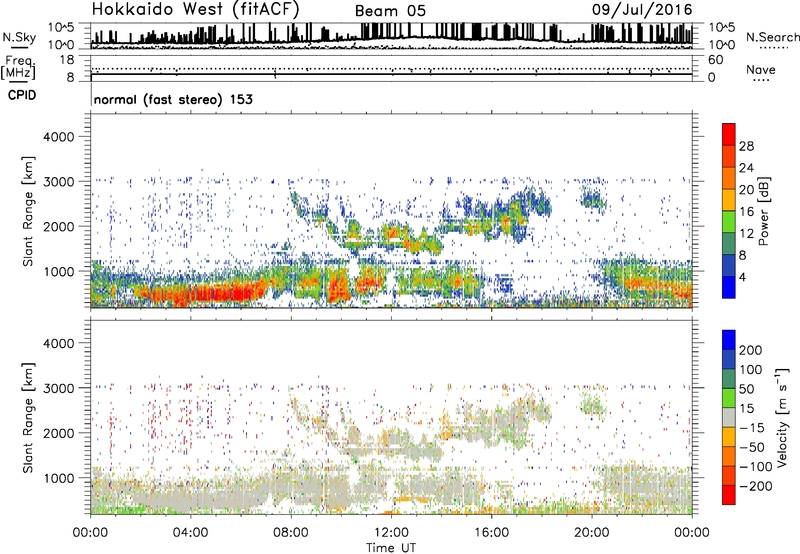Click the 'Time UT' axis title
Viewport: 800px width, 554px height.
click(x=391, y=547)
